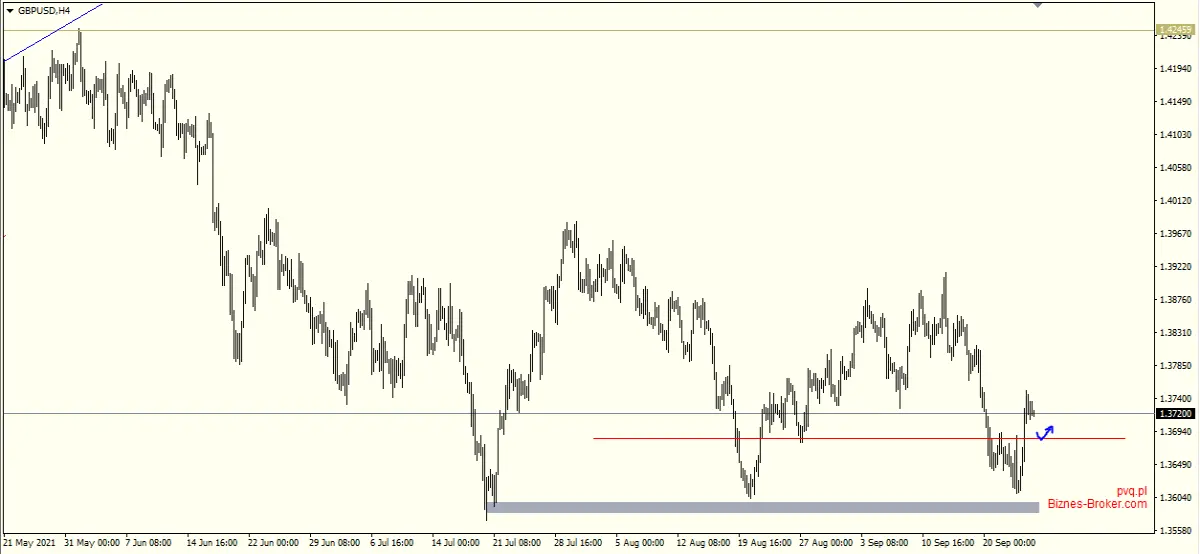This screenshot has height=554, width=1200.
Task: Click the 14 Jun 16:00 time label
Action: 213,543
